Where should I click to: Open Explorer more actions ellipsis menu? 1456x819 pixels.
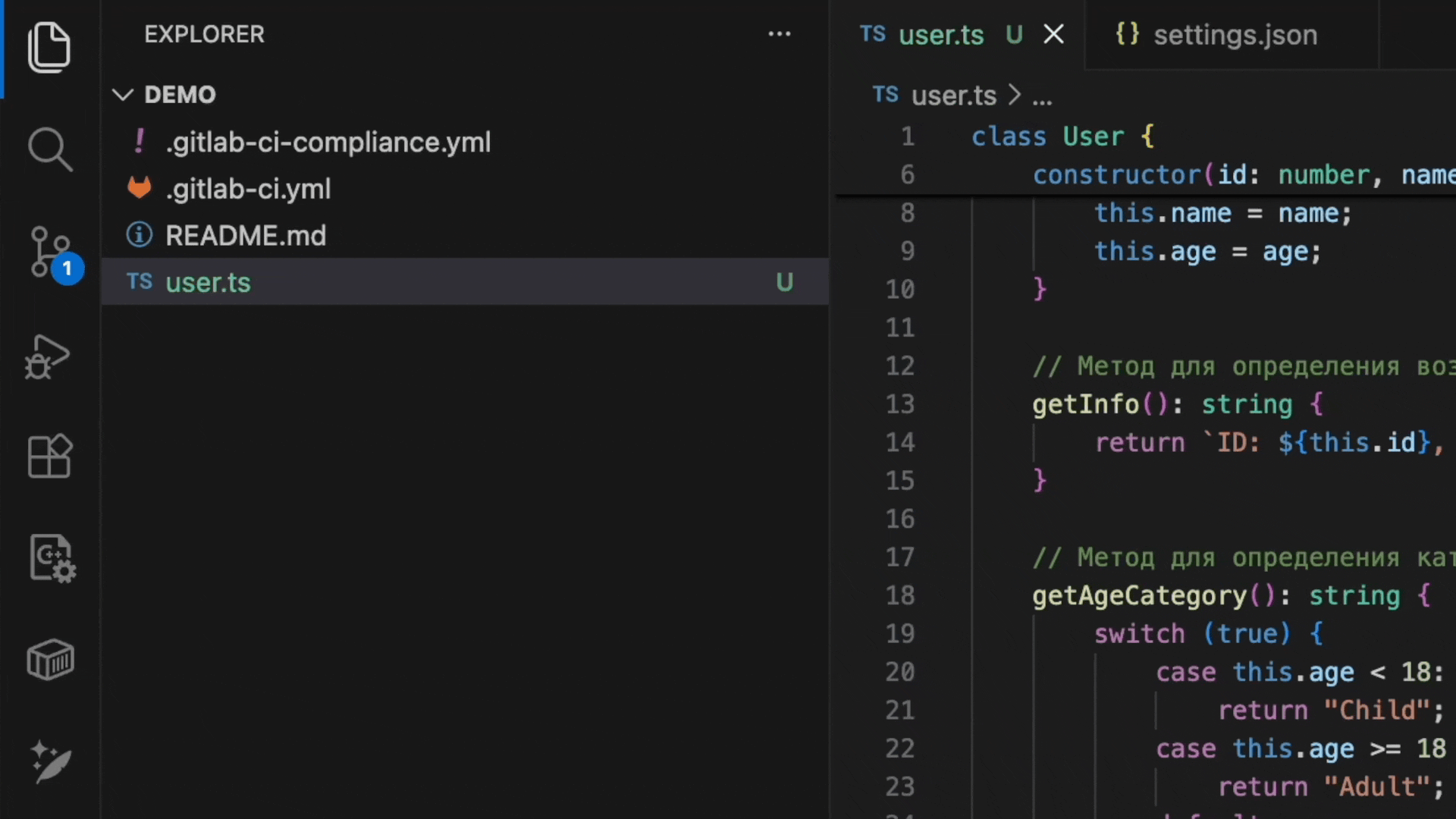pos(780,34)
